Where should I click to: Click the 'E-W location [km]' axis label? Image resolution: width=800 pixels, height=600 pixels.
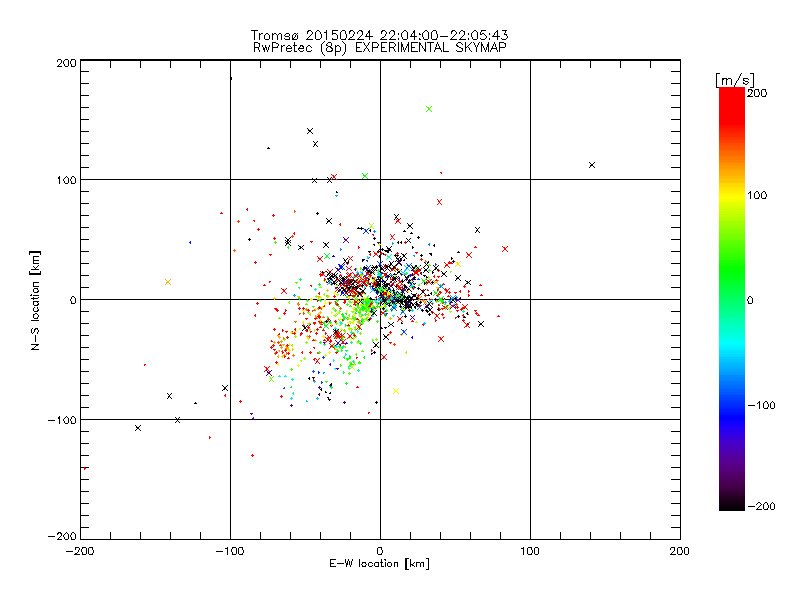point(379,563)
